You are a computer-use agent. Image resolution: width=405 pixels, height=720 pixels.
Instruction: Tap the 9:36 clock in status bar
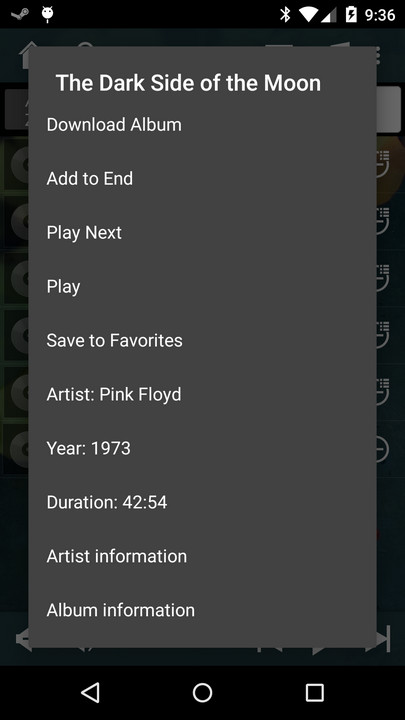point(380,15)
